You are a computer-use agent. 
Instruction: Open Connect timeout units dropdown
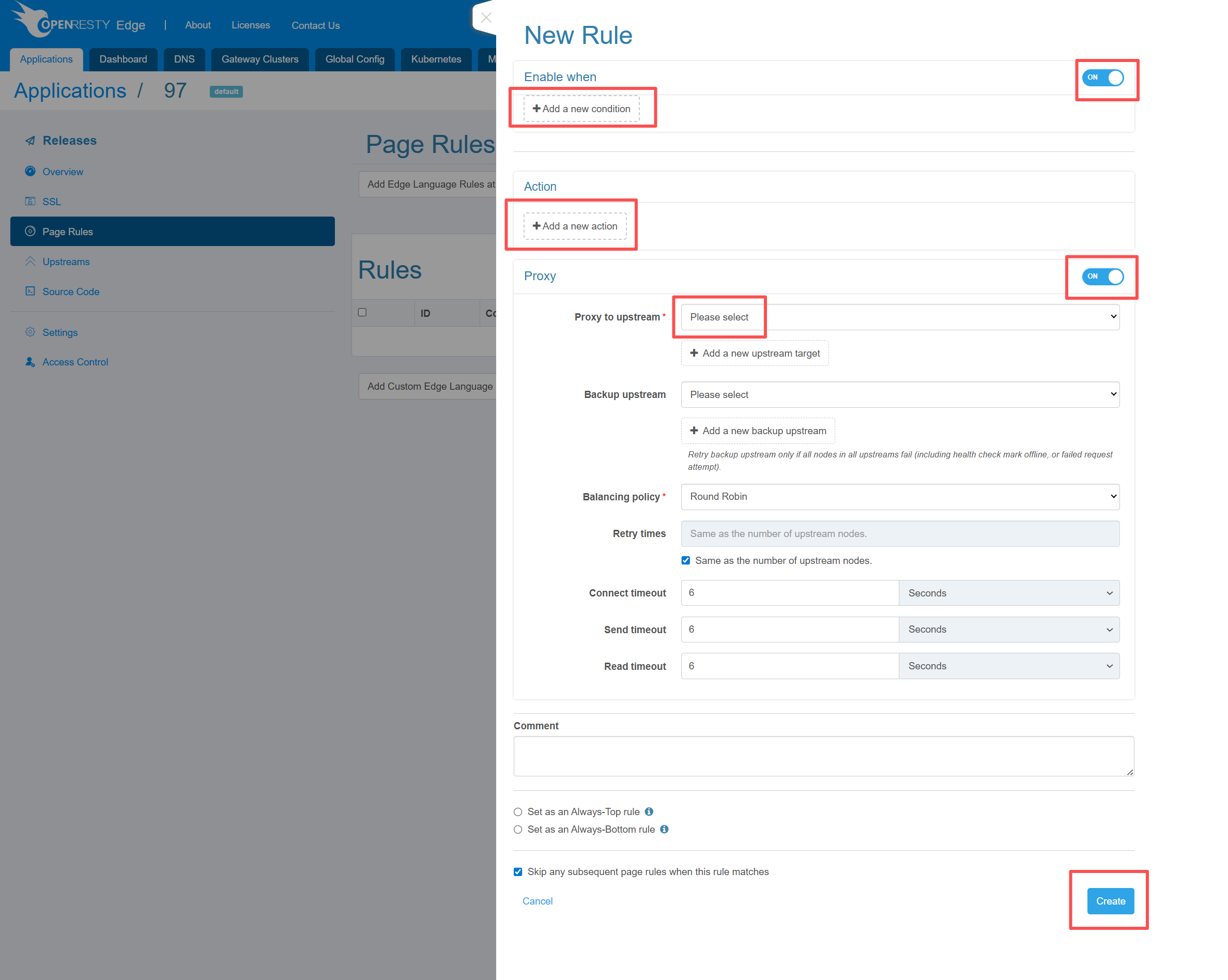coord(1009,592)
